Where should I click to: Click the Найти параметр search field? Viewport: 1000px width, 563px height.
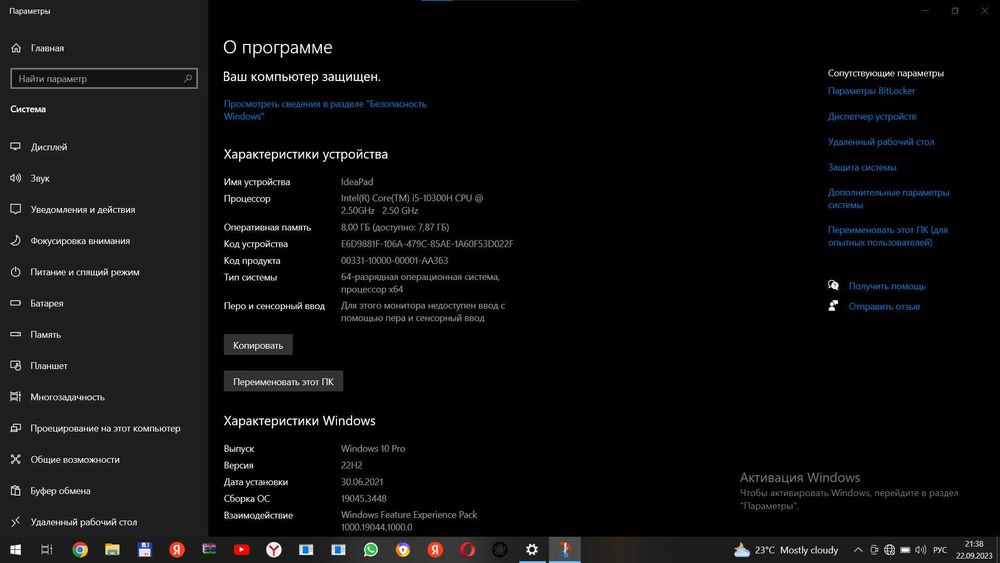point(104,78)
